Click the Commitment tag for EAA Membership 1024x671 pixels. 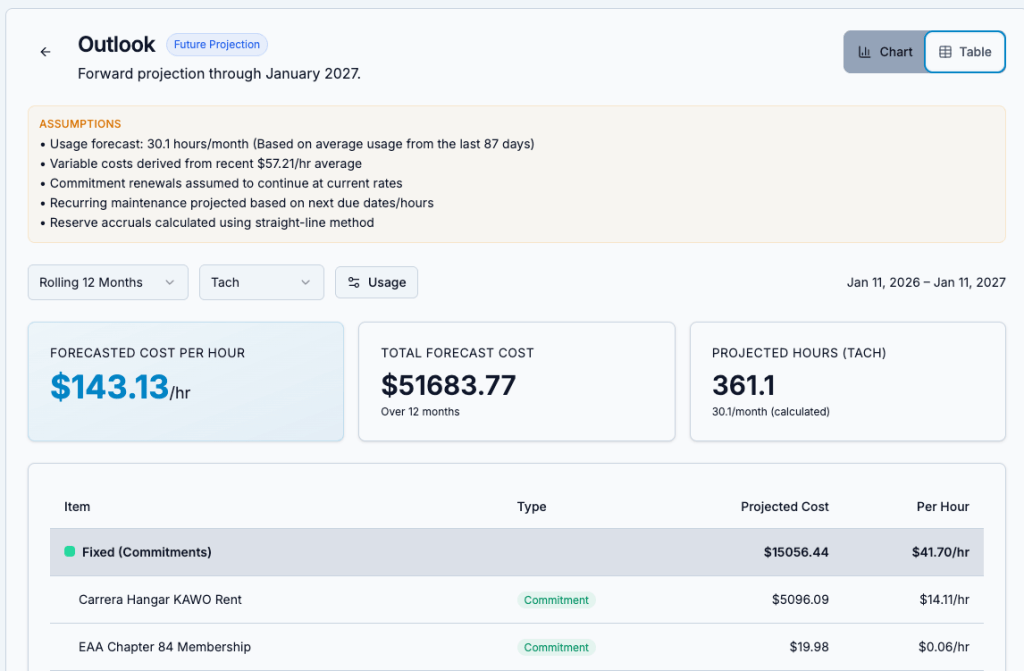click(x=556, y=647)
